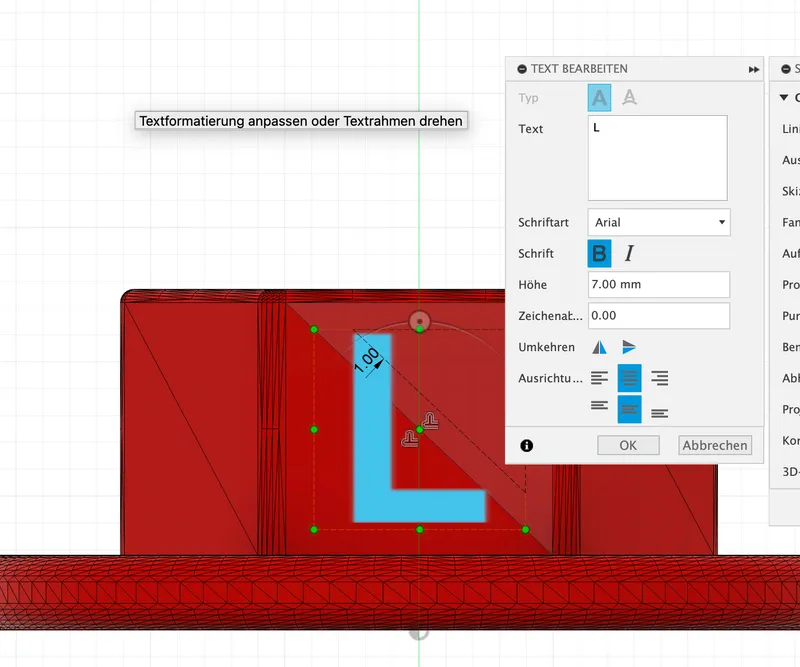
Task: Click the Höhe 7.00 mm field
Action: point(659,284)
